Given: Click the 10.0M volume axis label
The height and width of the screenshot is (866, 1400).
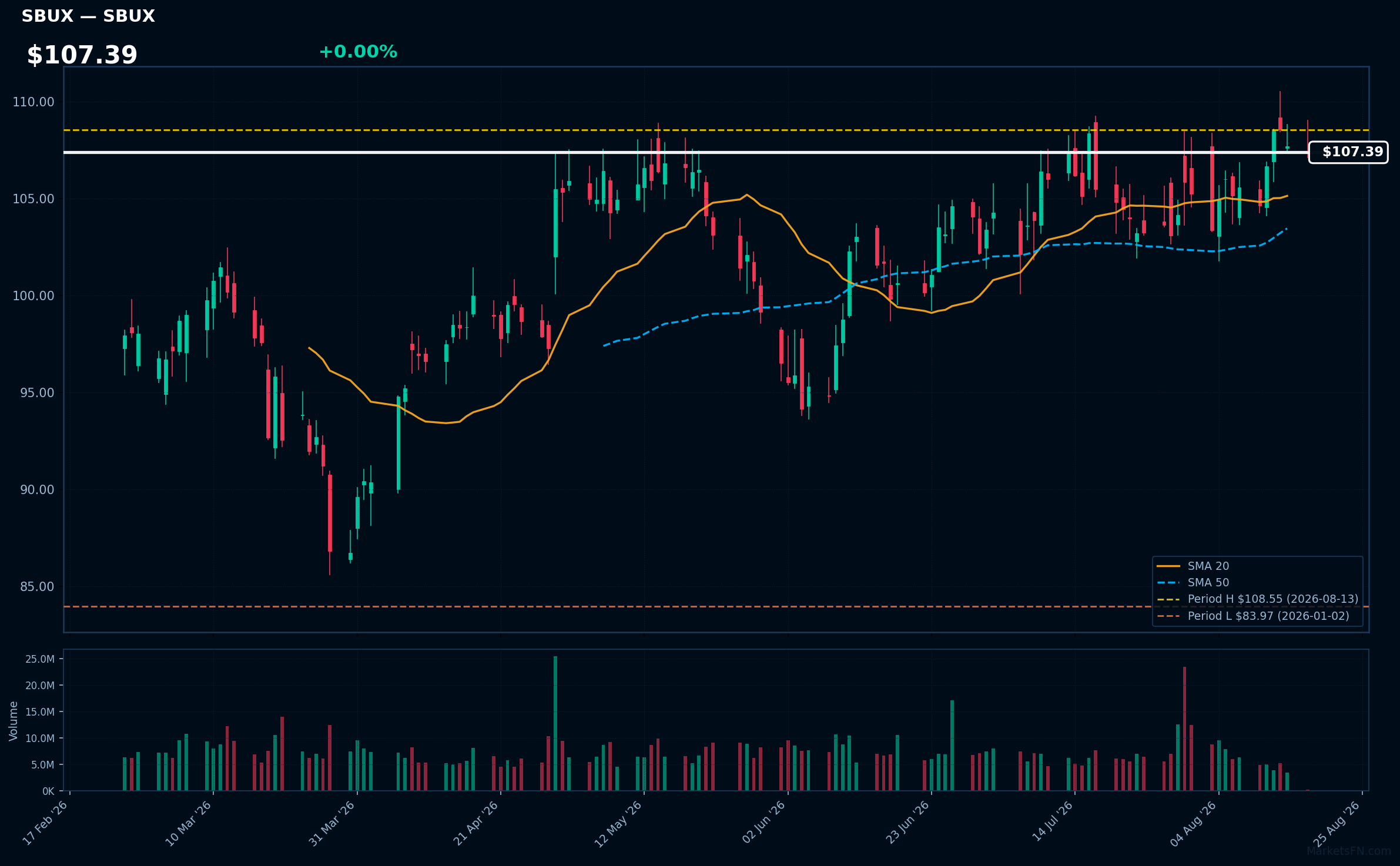Looking at the screenshot, I should point(40,739).
